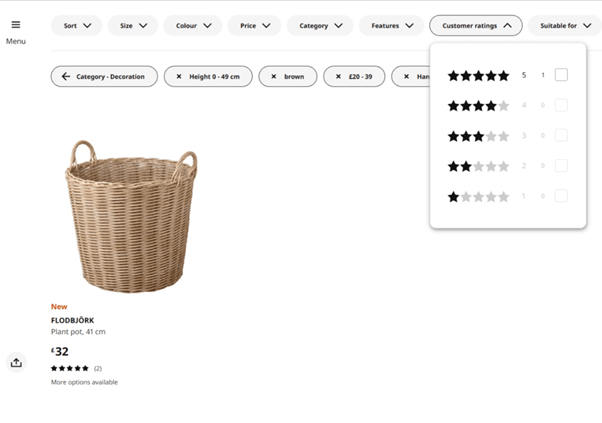Image resolution: width=602 pixels, height=423 pixels.
Task: Click the More options available link
Action: tap(84, 382)
